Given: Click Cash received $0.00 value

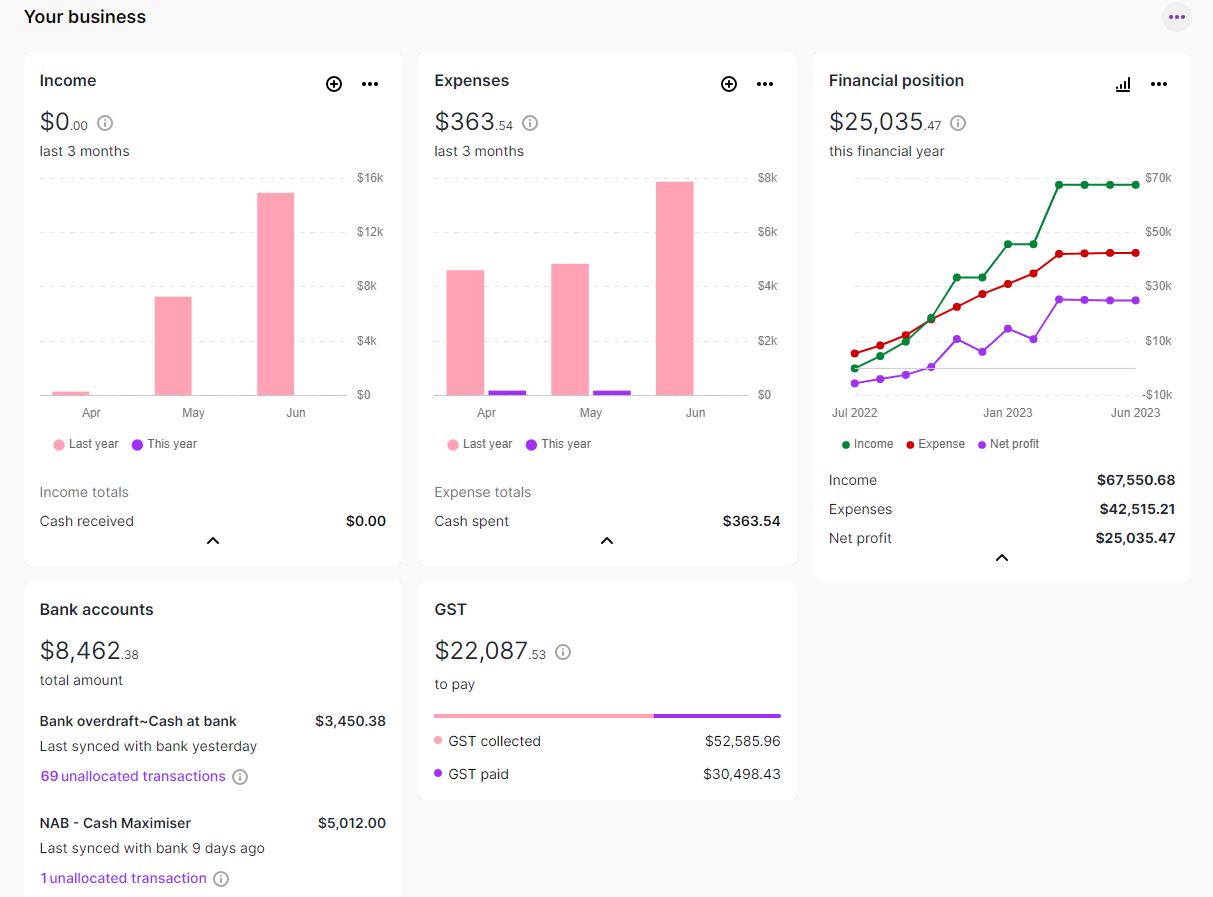Looking at the screenshot, I should (x=366, y=521).
